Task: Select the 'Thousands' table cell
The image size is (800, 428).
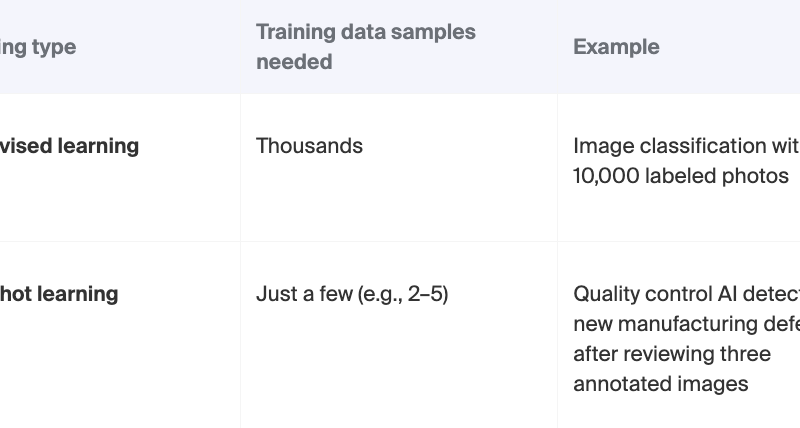Action: coord(309,146)
